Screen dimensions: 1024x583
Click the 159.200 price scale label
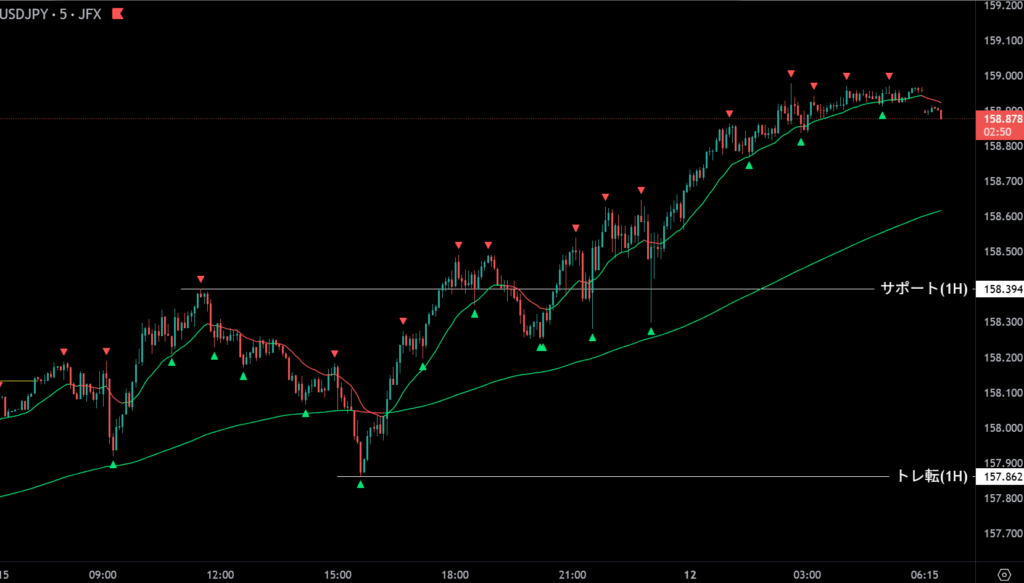coord(1002,6)
